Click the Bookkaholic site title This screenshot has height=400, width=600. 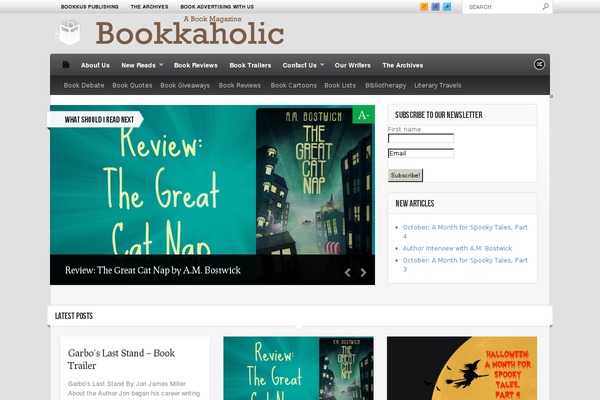coord(190,34)
